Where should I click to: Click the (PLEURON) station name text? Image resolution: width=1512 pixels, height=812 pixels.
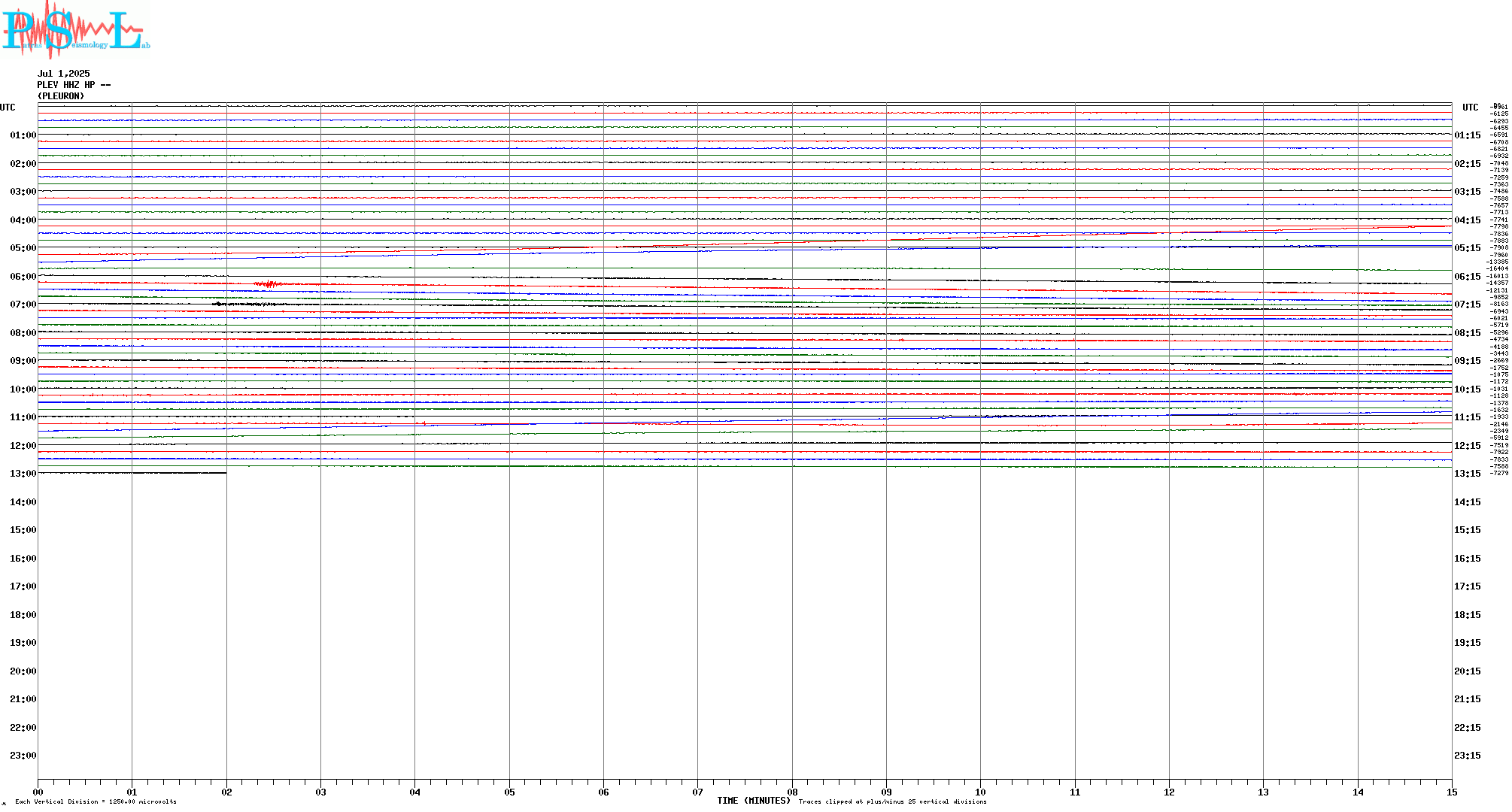pos(61,96)
